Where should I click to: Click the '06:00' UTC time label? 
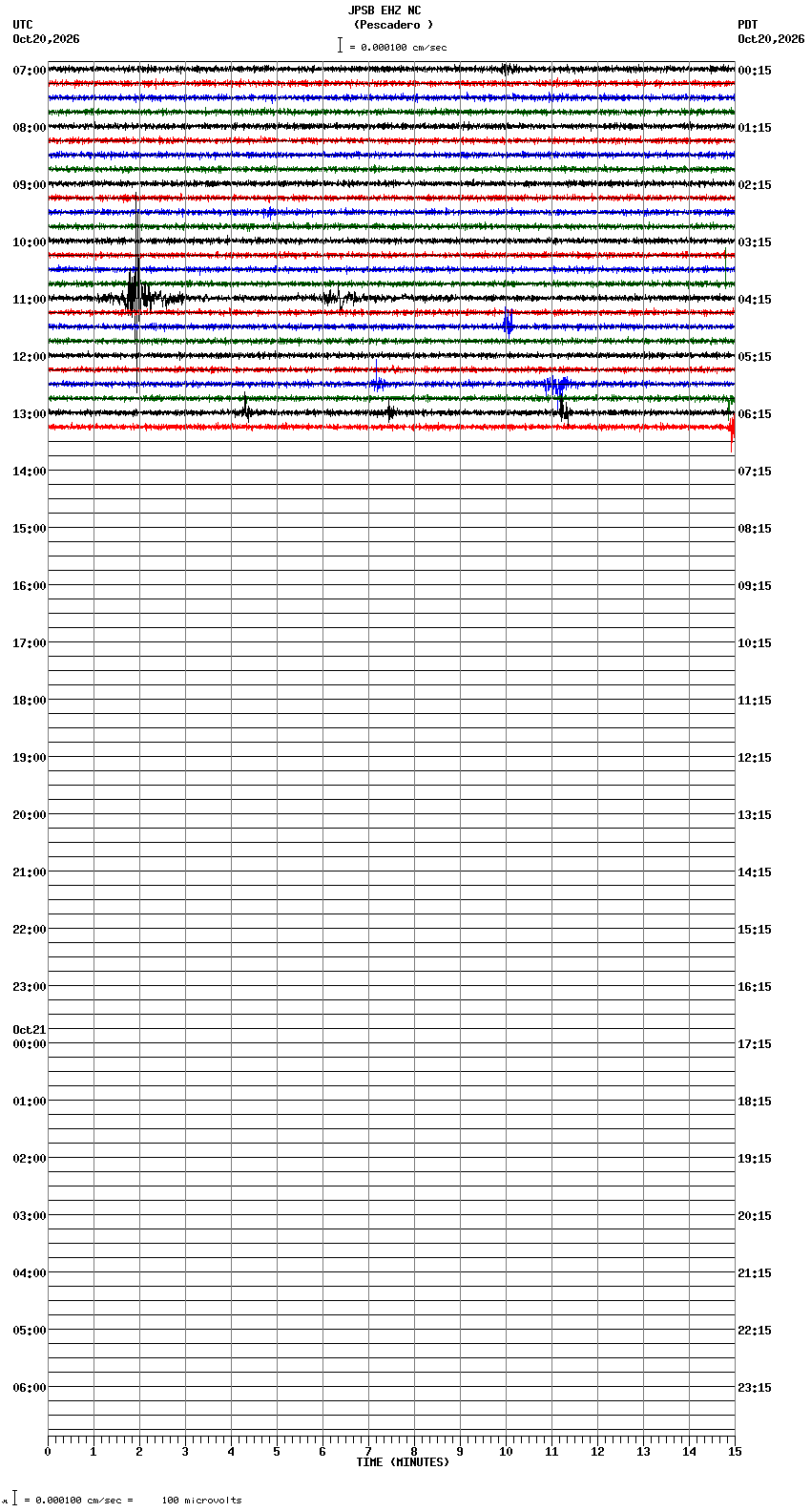pyautogui.click(x=30, y=1388)
